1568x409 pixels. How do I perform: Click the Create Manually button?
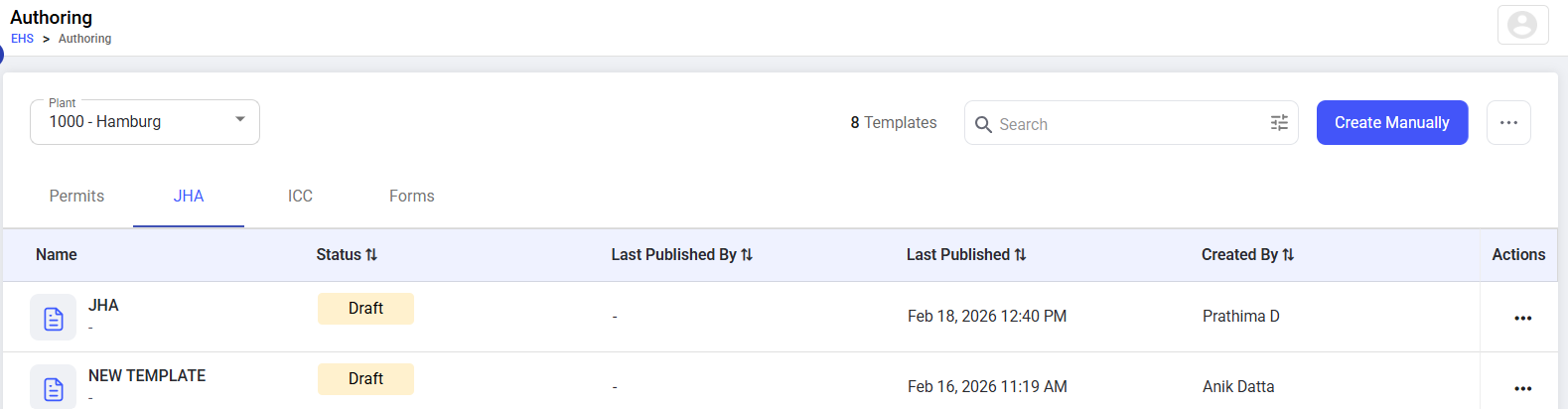1392,122
